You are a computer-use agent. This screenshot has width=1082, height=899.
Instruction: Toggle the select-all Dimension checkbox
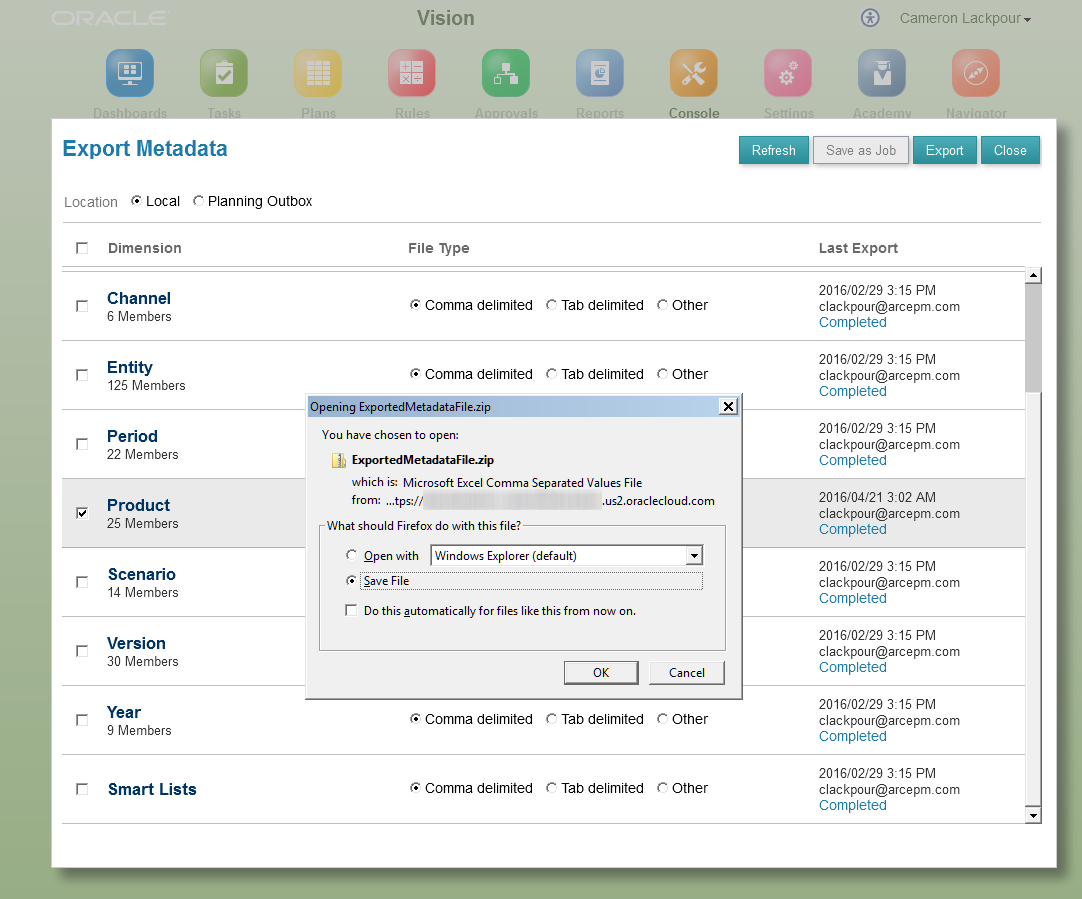coord(82,248)
